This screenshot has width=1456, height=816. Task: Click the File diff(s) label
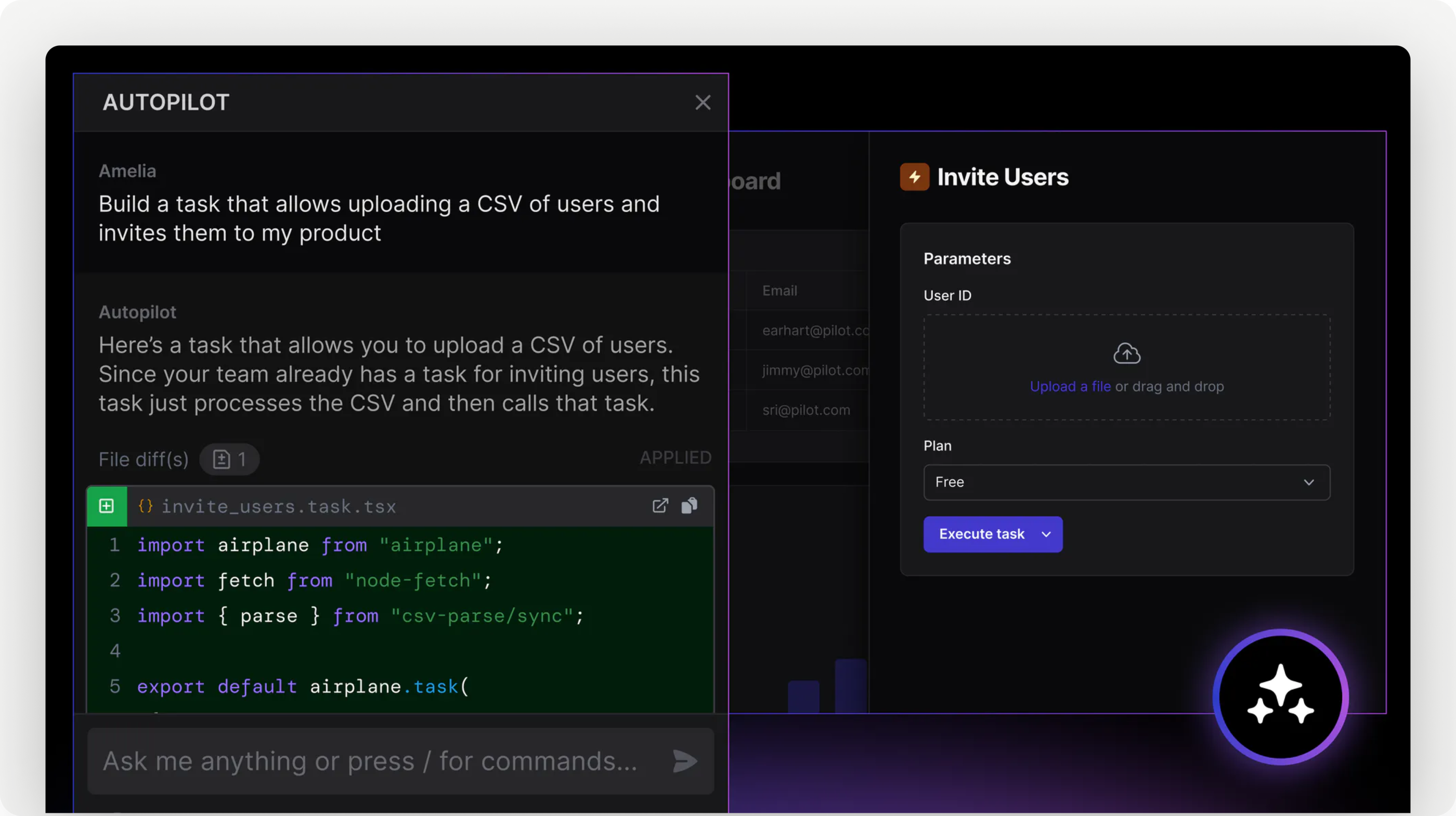(x=144, y=459)
